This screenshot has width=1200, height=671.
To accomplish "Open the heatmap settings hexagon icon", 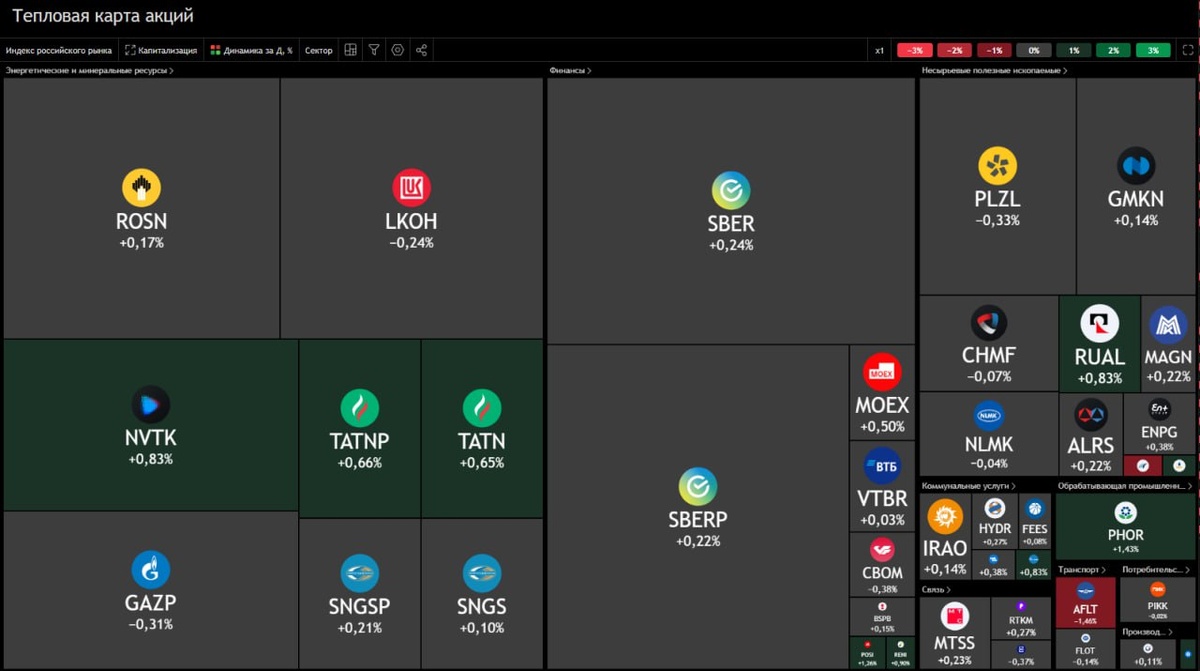I will (398, 50).
